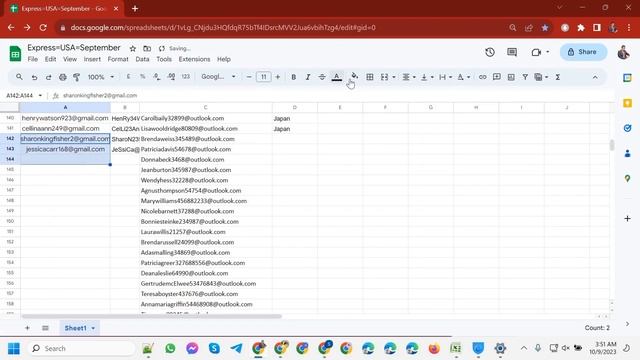Decrease decimal places
The image size is (640, 360).
(x=157, y=77)
